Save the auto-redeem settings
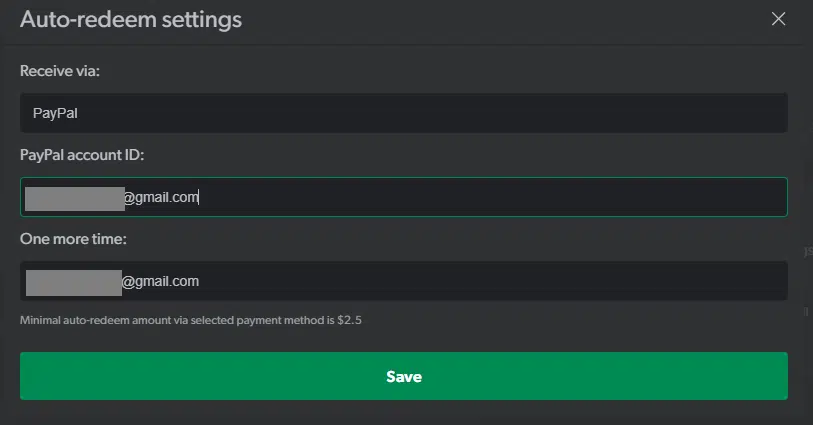 point(403,376)
